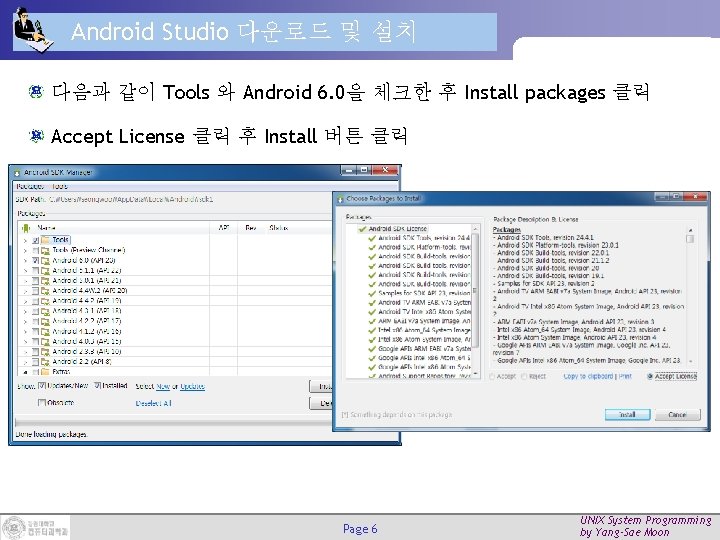
Task: Click the Android robot icon in Name header
Action: [26, 228]
